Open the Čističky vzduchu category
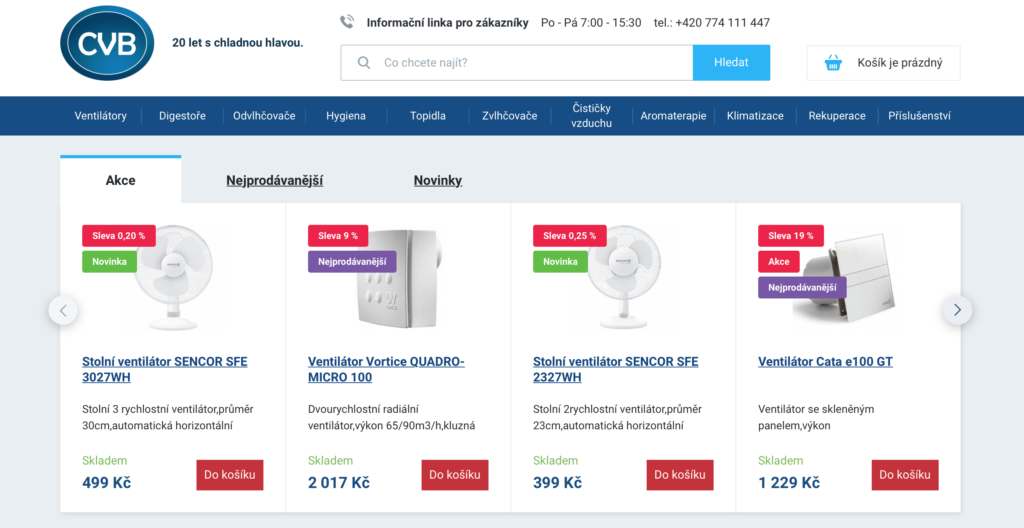 [592, 116]
